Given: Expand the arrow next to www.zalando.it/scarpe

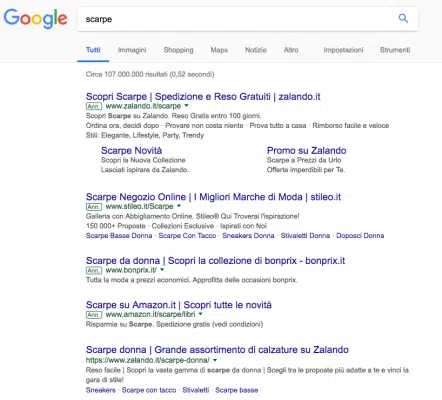Looking at the screenshot, I should click(x=186, y=106).
